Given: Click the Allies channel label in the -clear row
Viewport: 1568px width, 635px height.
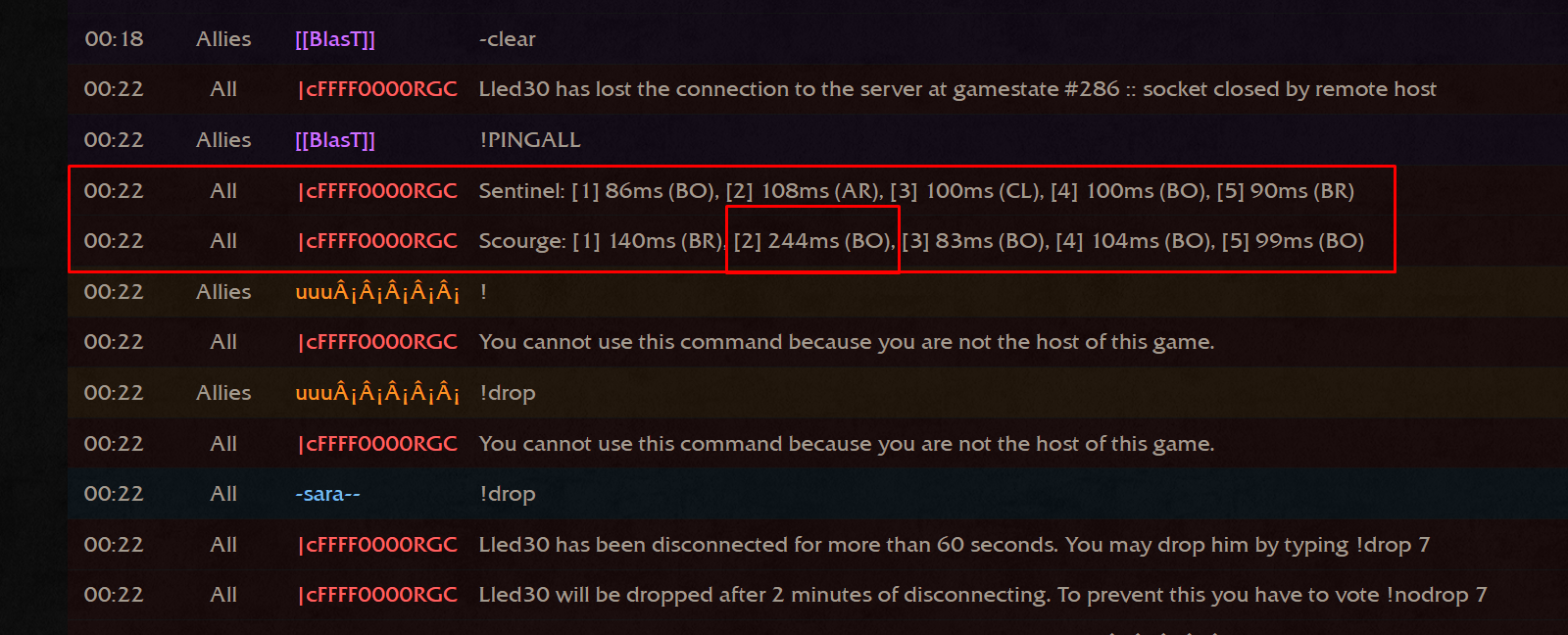Looking at the screenshot, I should [223, 39].
